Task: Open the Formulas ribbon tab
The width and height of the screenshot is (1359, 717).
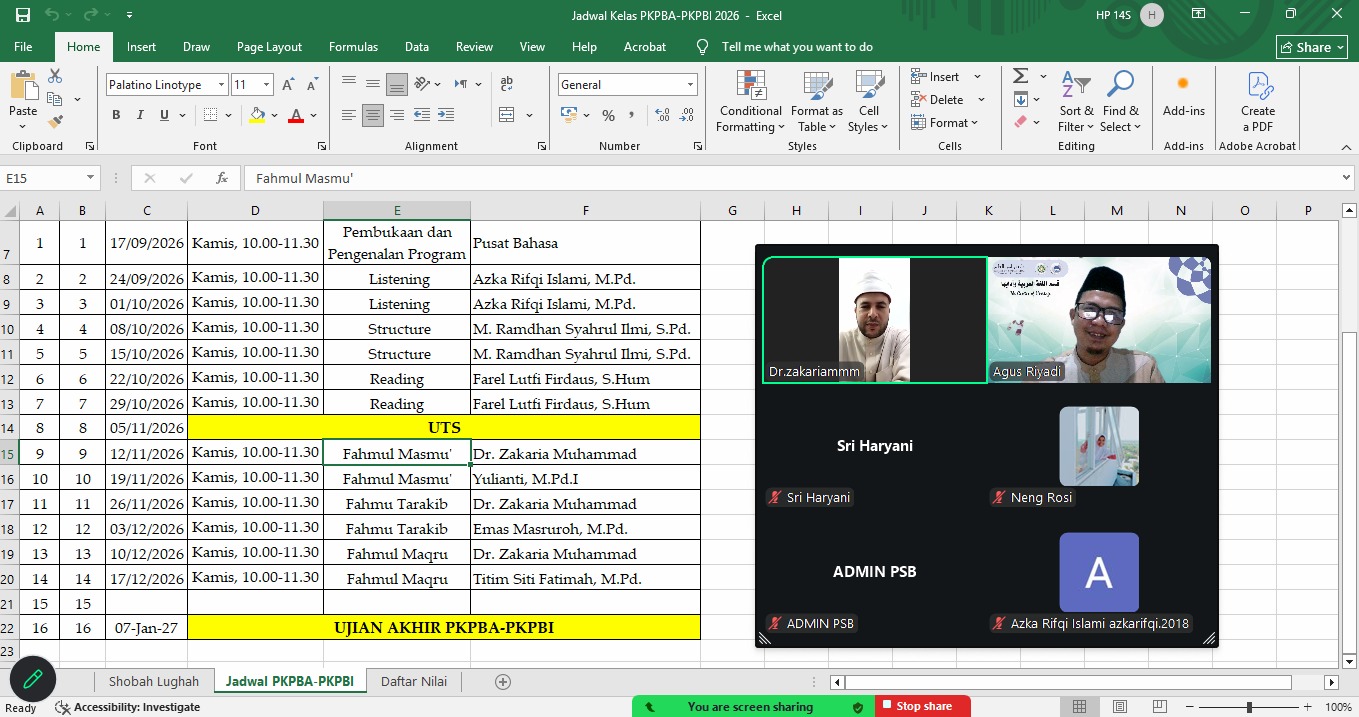Action: (353, 47)
